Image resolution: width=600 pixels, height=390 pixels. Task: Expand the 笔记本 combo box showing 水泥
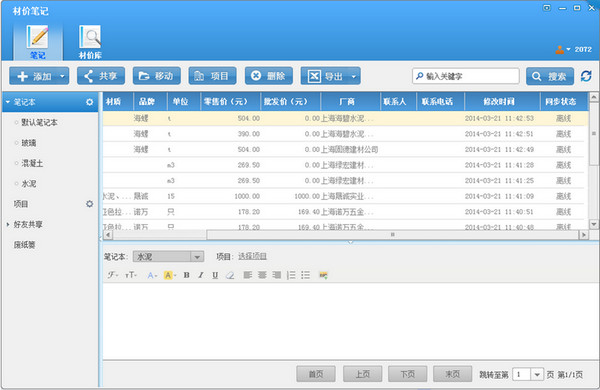point(197,256)
